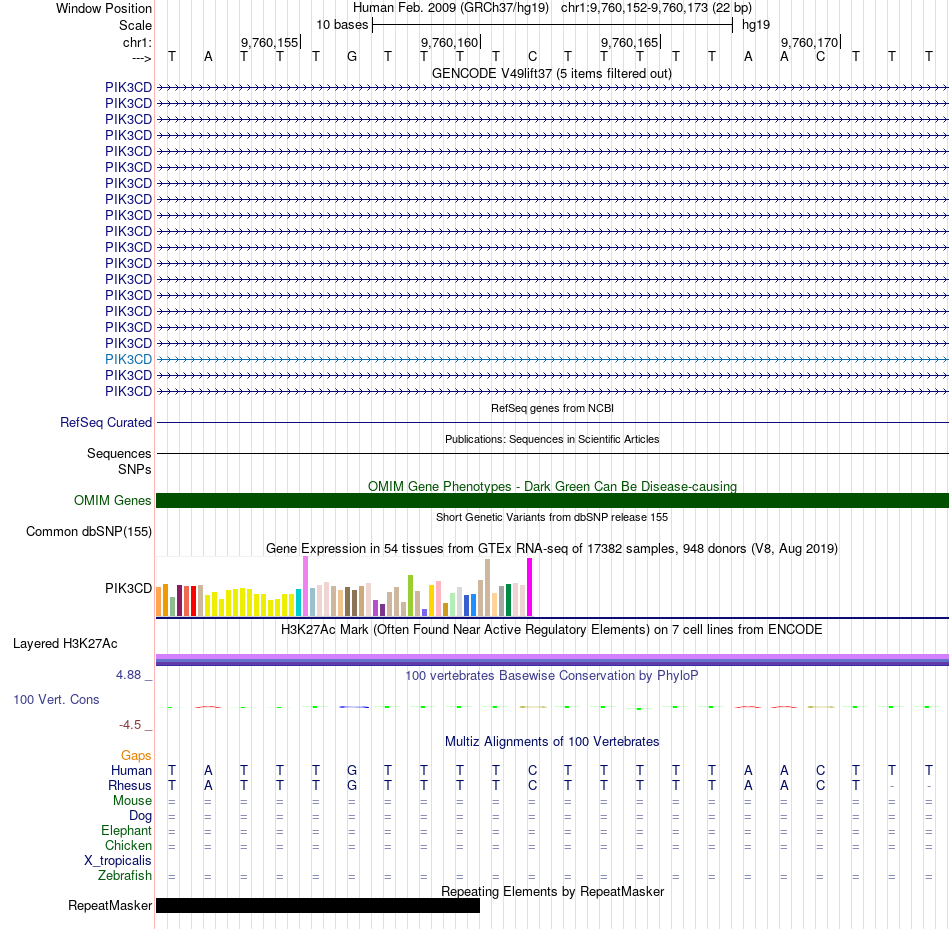Open Repeating Elements by RepeatMasker title
This screenshot has width=950, height=929.
[x=553, y=892]
